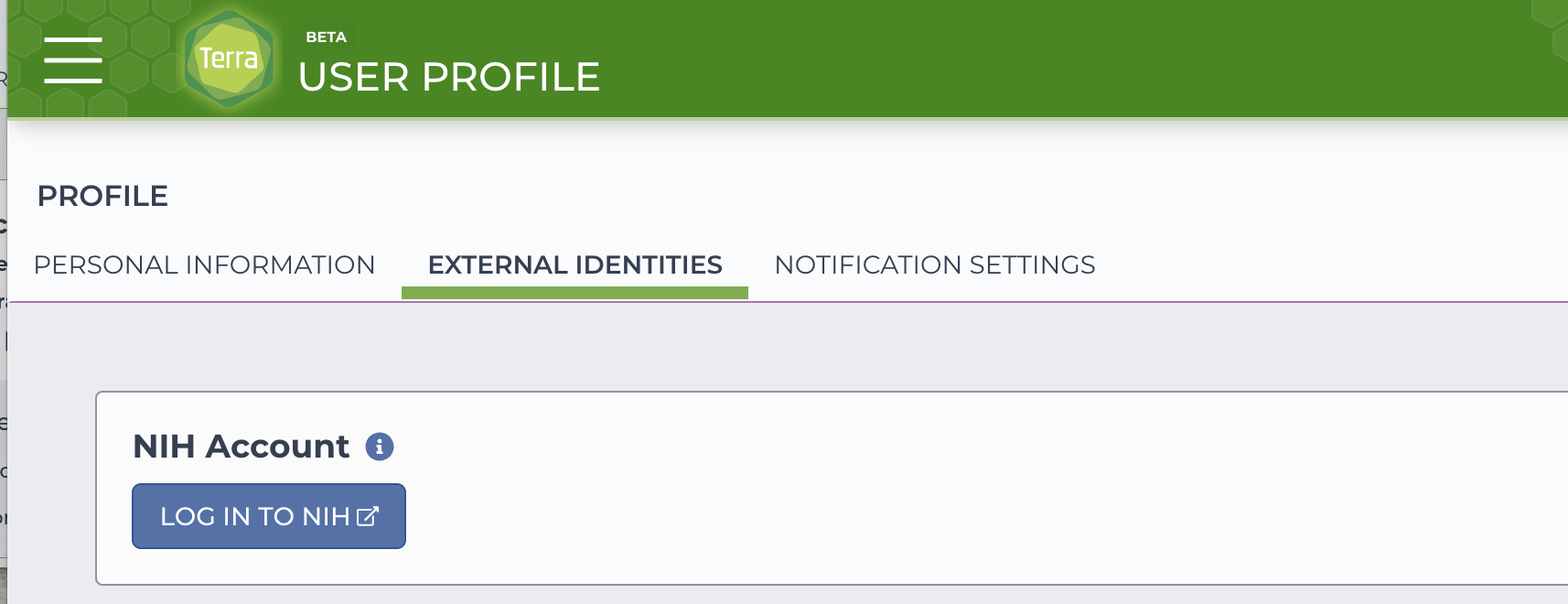Click external link icon in NIH button
Screen dimensions: 1568x604
click(368, 516)
